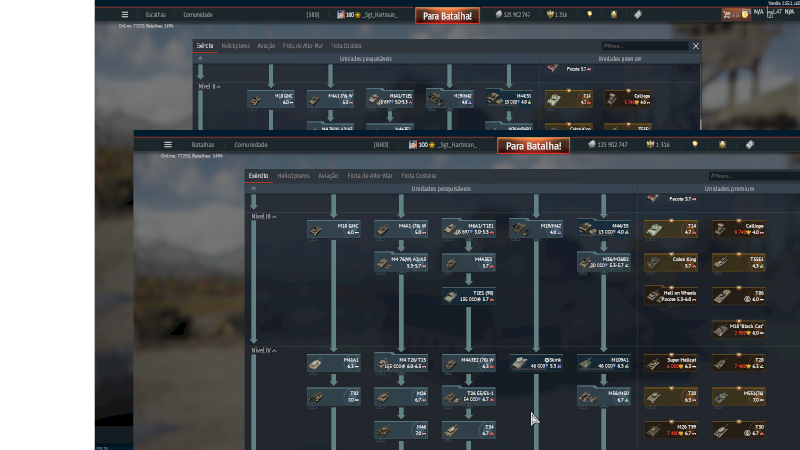Select the premium Cobra King tank

point(671,263)
